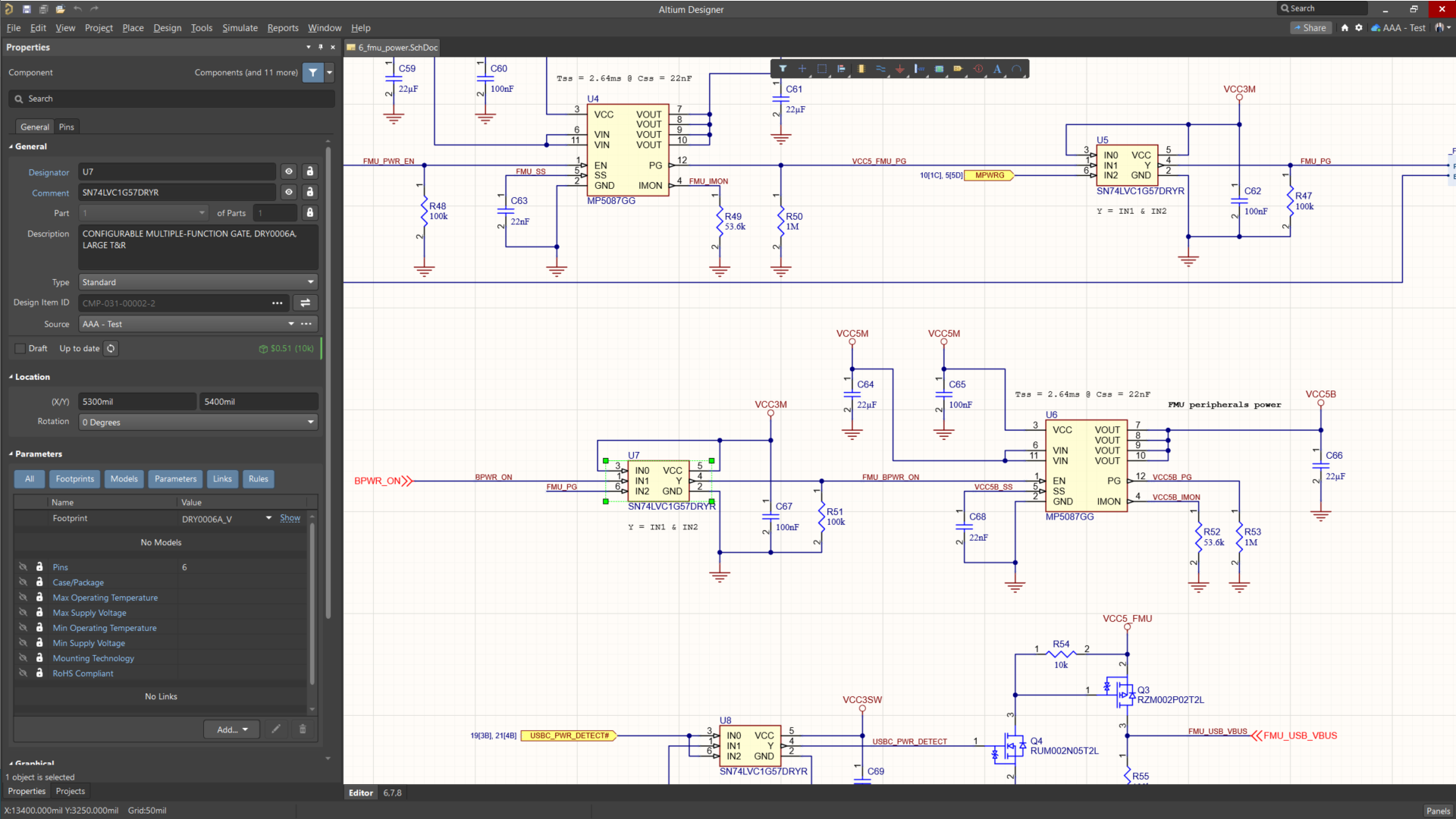This screenshot has width=1456, height=819.
Task: Select the Place Text String tool
Action: [x=997, y=69]
